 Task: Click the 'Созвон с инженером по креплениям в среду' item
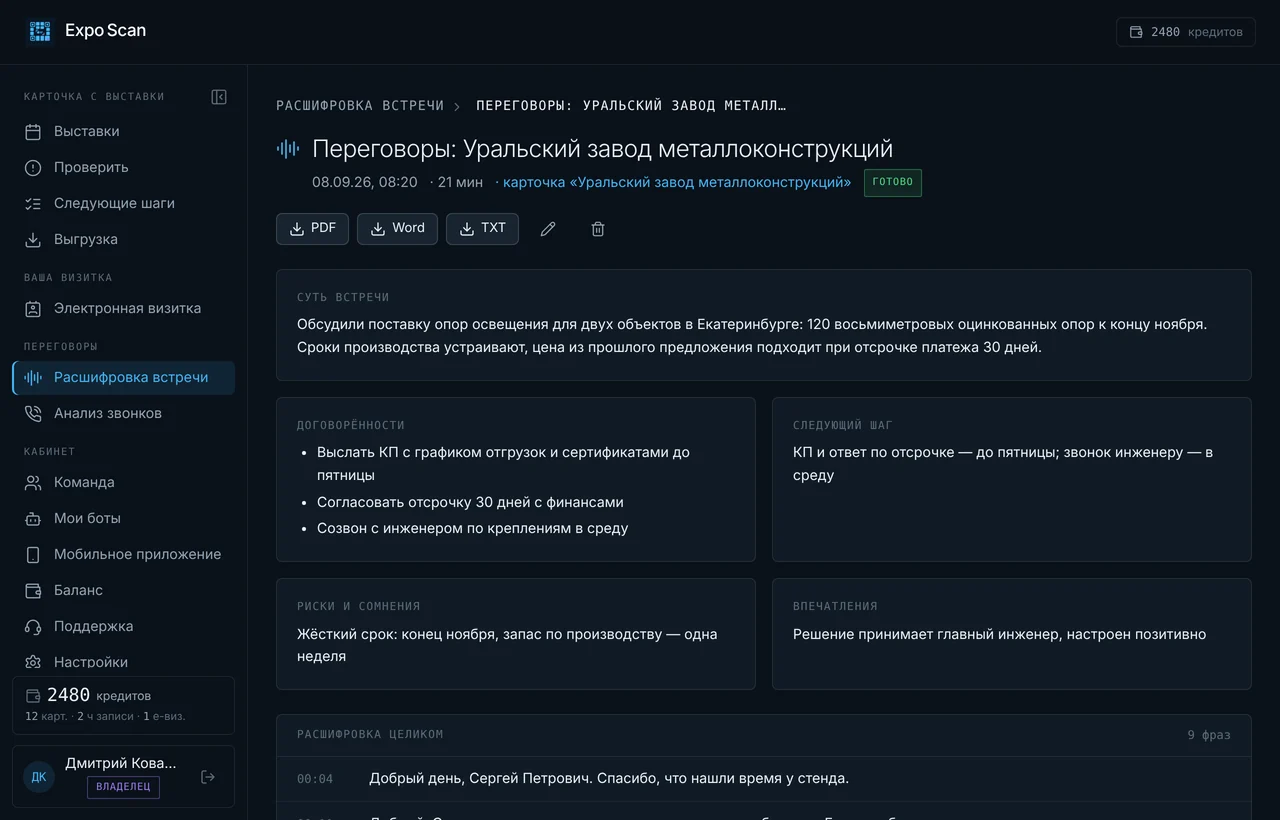pyautogui.click(x=473, y=528)
